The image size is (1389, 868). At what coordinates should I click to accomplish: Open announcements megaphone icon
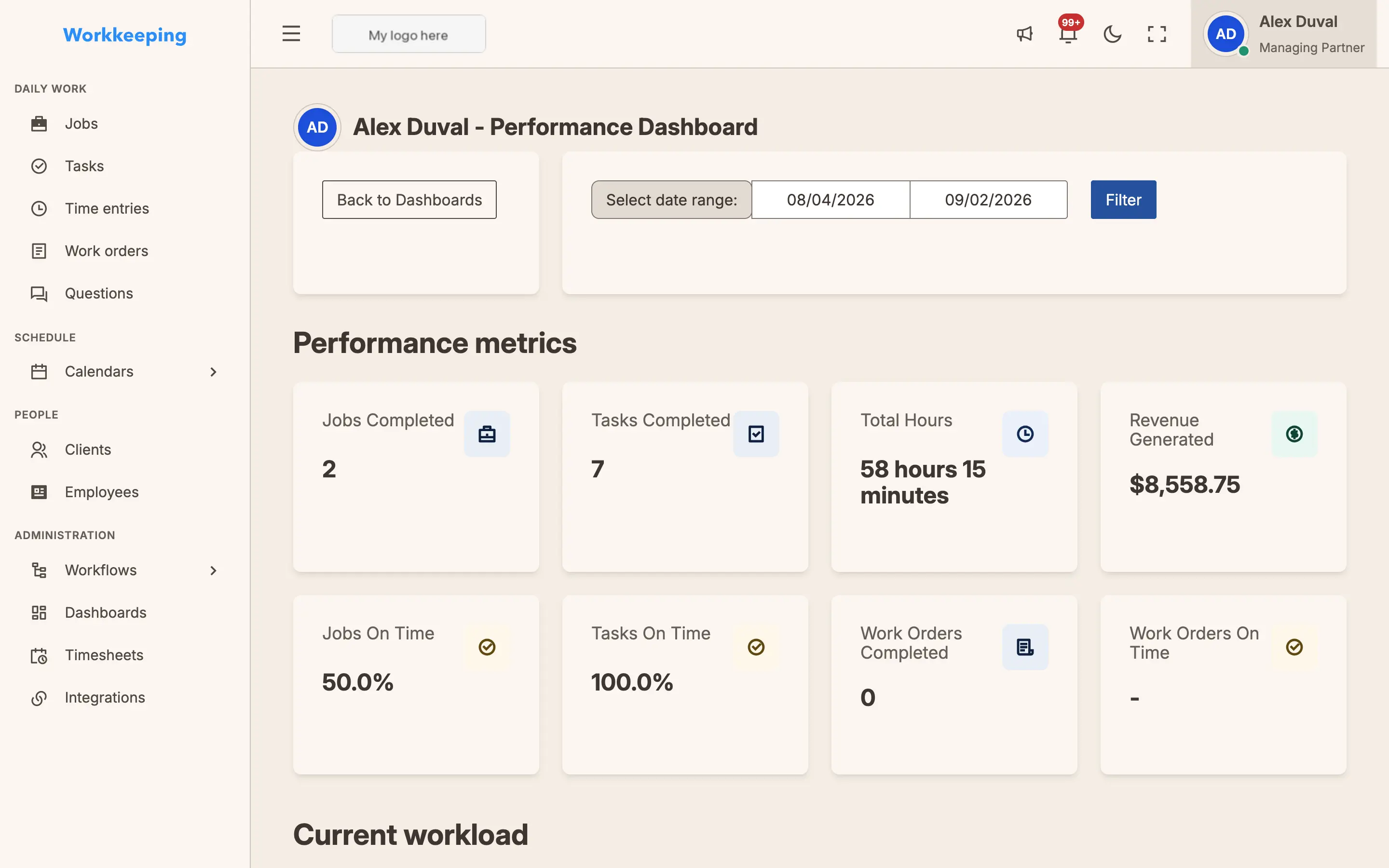1024,34
